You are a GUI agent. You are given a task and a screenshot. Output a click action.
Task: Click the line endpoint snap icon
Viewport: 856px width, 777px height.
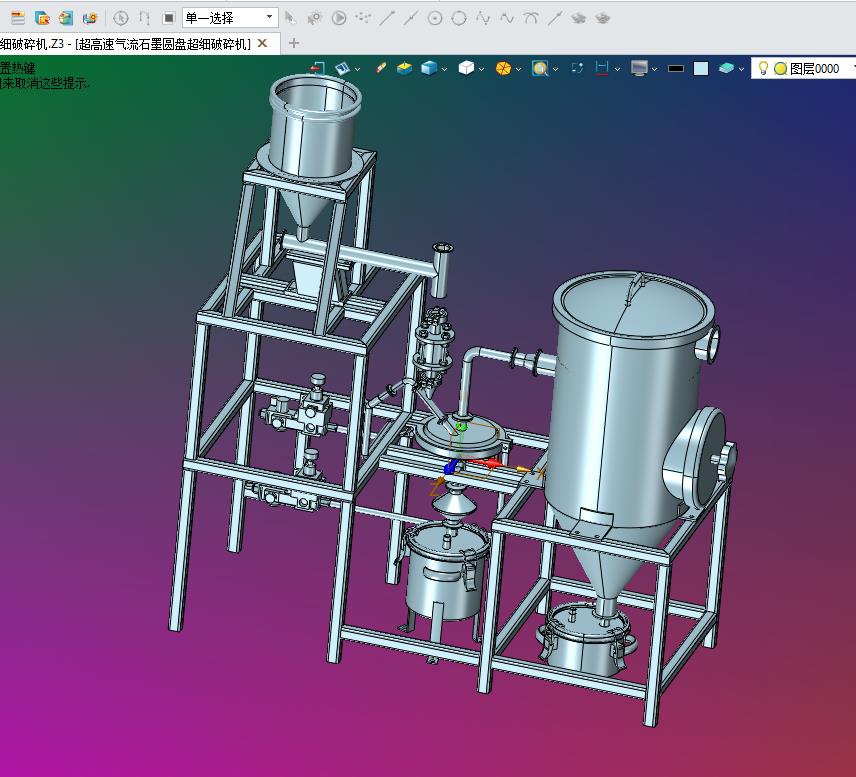(387, 18)
